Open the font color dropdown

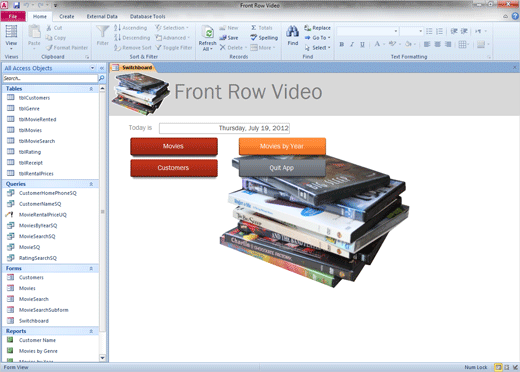[x=384, y=44]
